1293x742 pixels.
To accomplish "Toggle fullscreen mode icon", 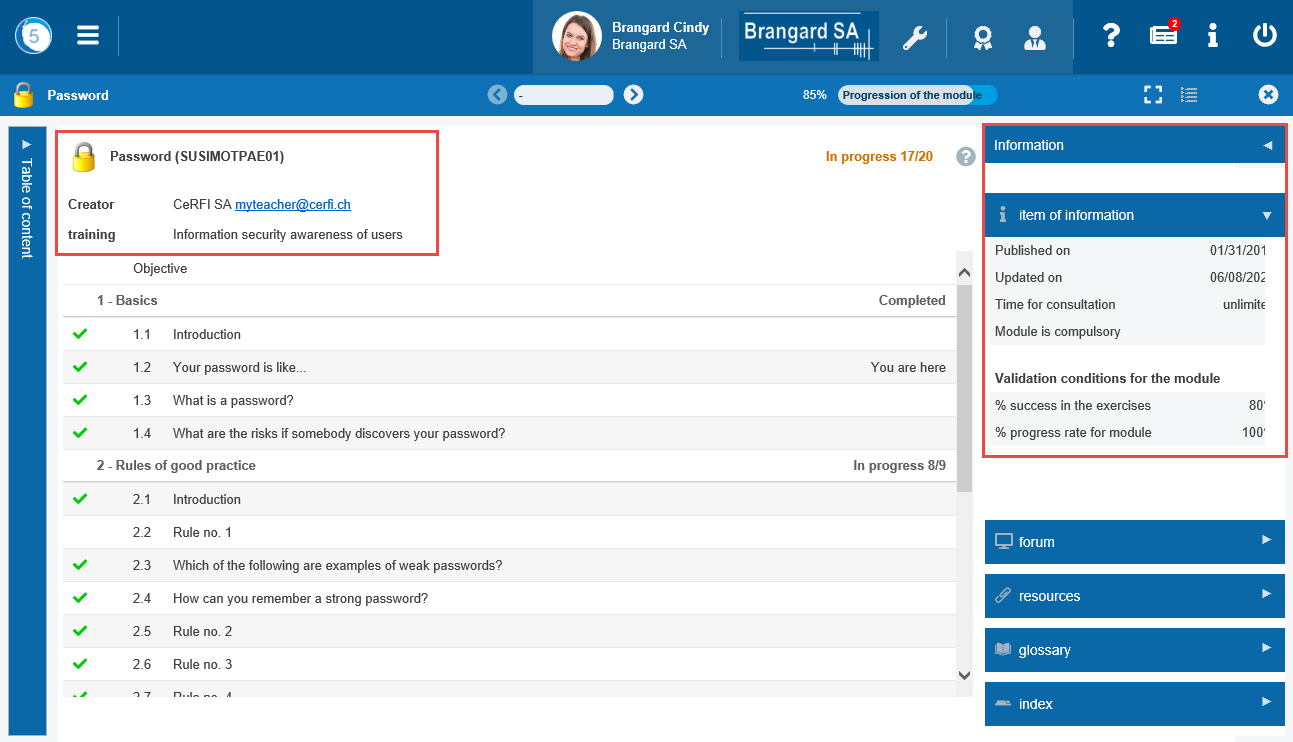I will point(1153,95).
